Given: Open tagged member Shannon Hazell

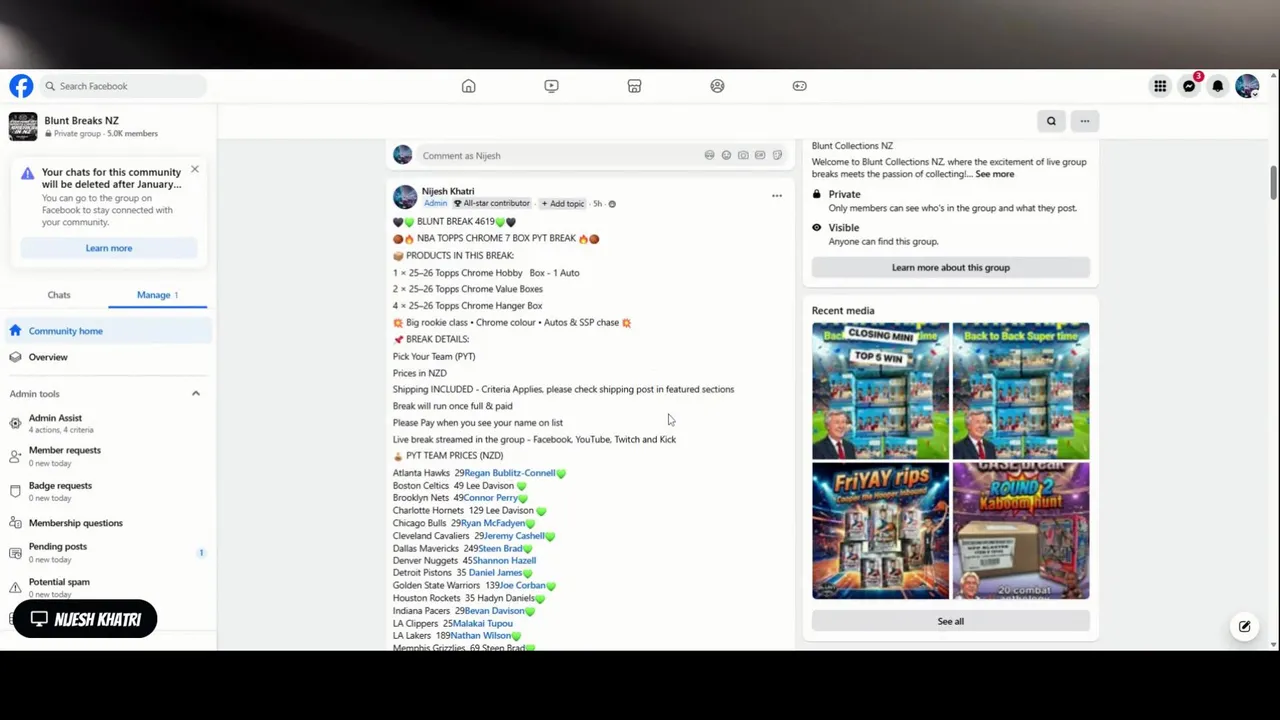Looking at the screenshot, I should click(504, 561).
